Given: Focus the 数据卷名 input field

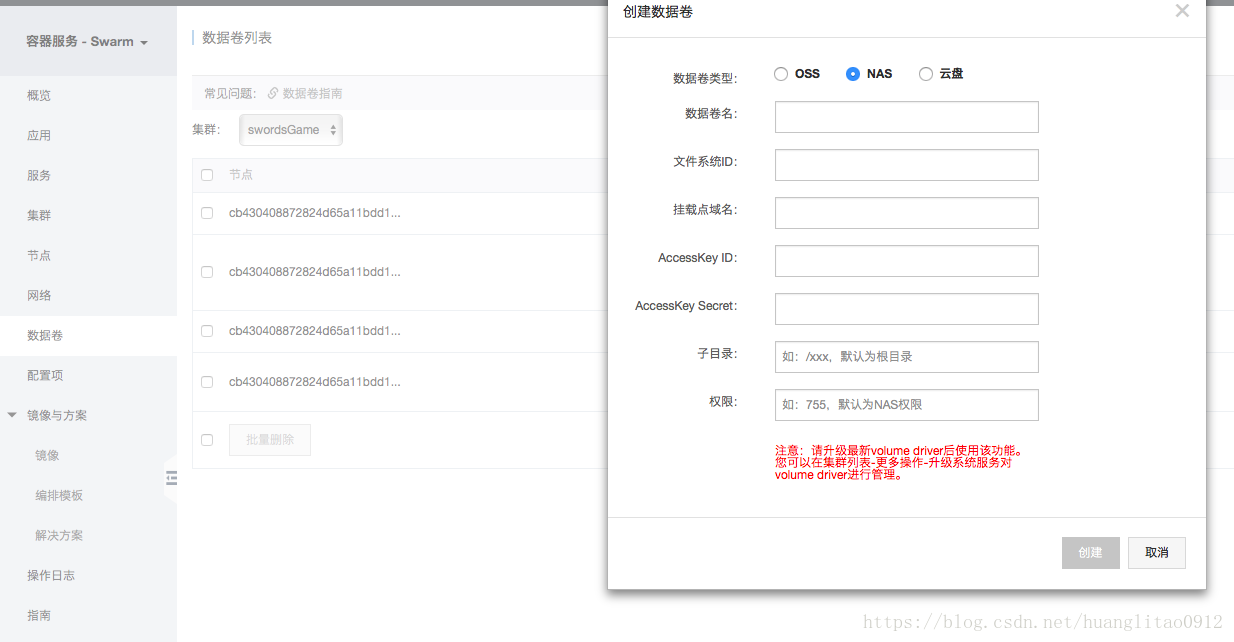Looking at the screenshot, I should click(x=907, y=117).
